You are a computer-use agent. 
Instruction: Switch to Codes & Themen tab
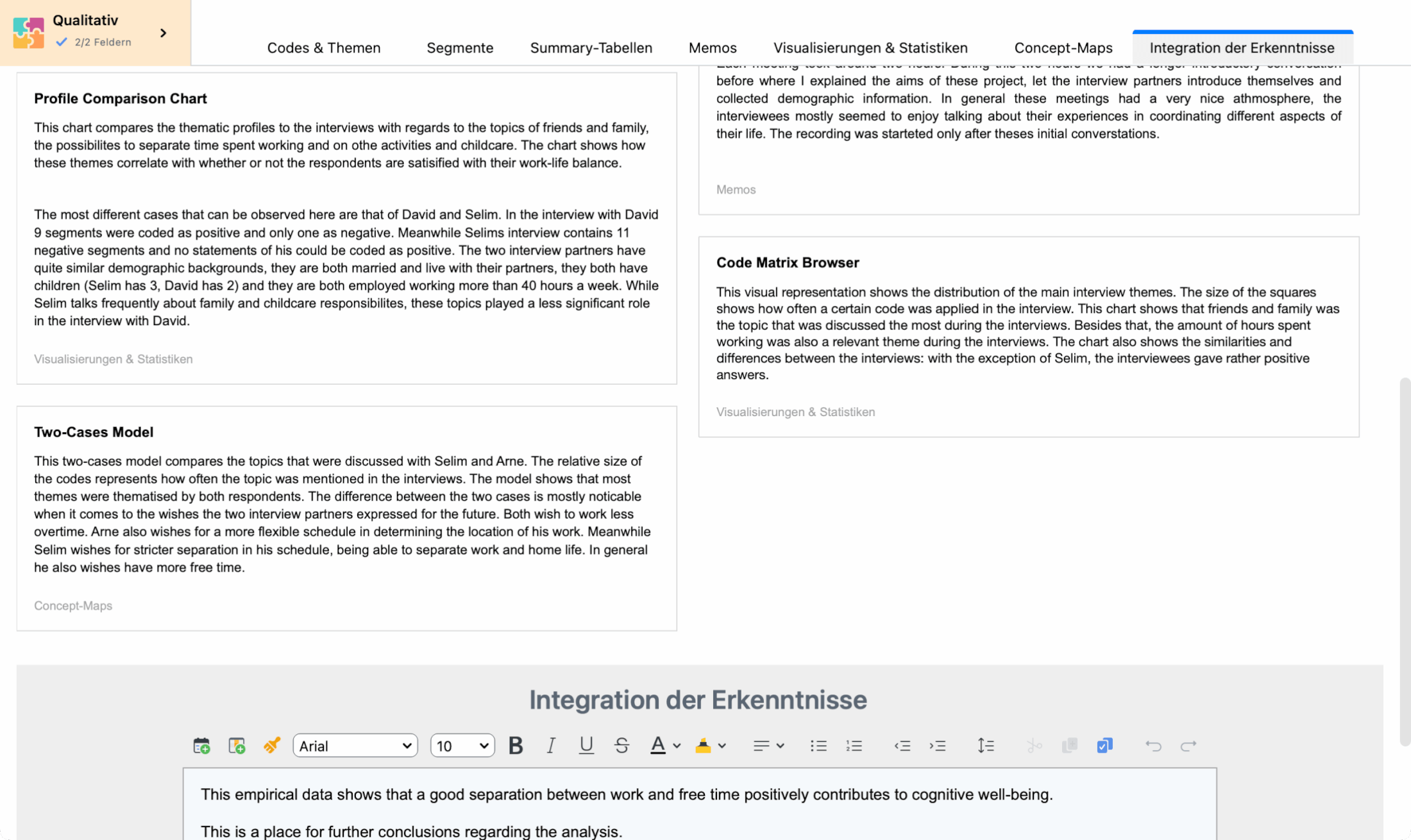tap(324, 48)
